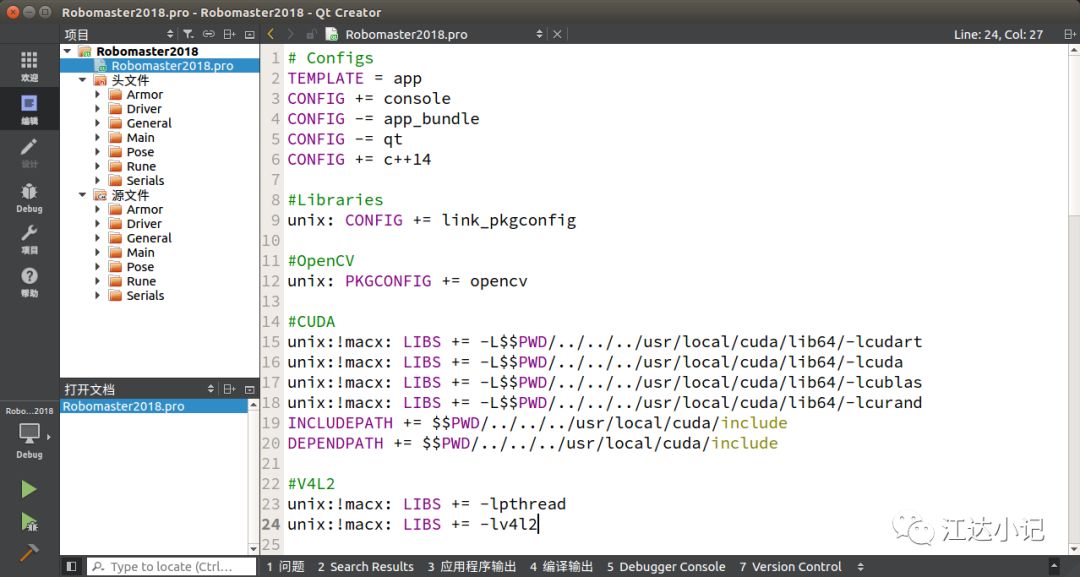This screenshot has width=1080, height=577.
Task: Expand the Serials folder under 源文件
Action: click(x=97, y=295)
